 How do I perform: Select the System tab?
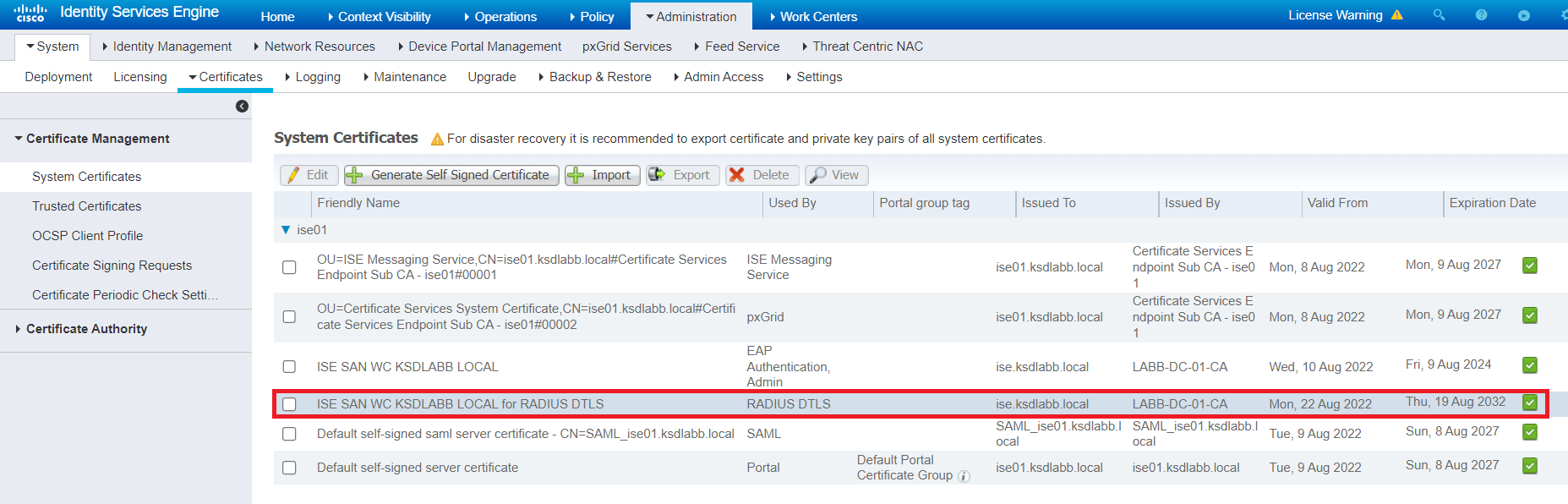click(x=52, y=47)
